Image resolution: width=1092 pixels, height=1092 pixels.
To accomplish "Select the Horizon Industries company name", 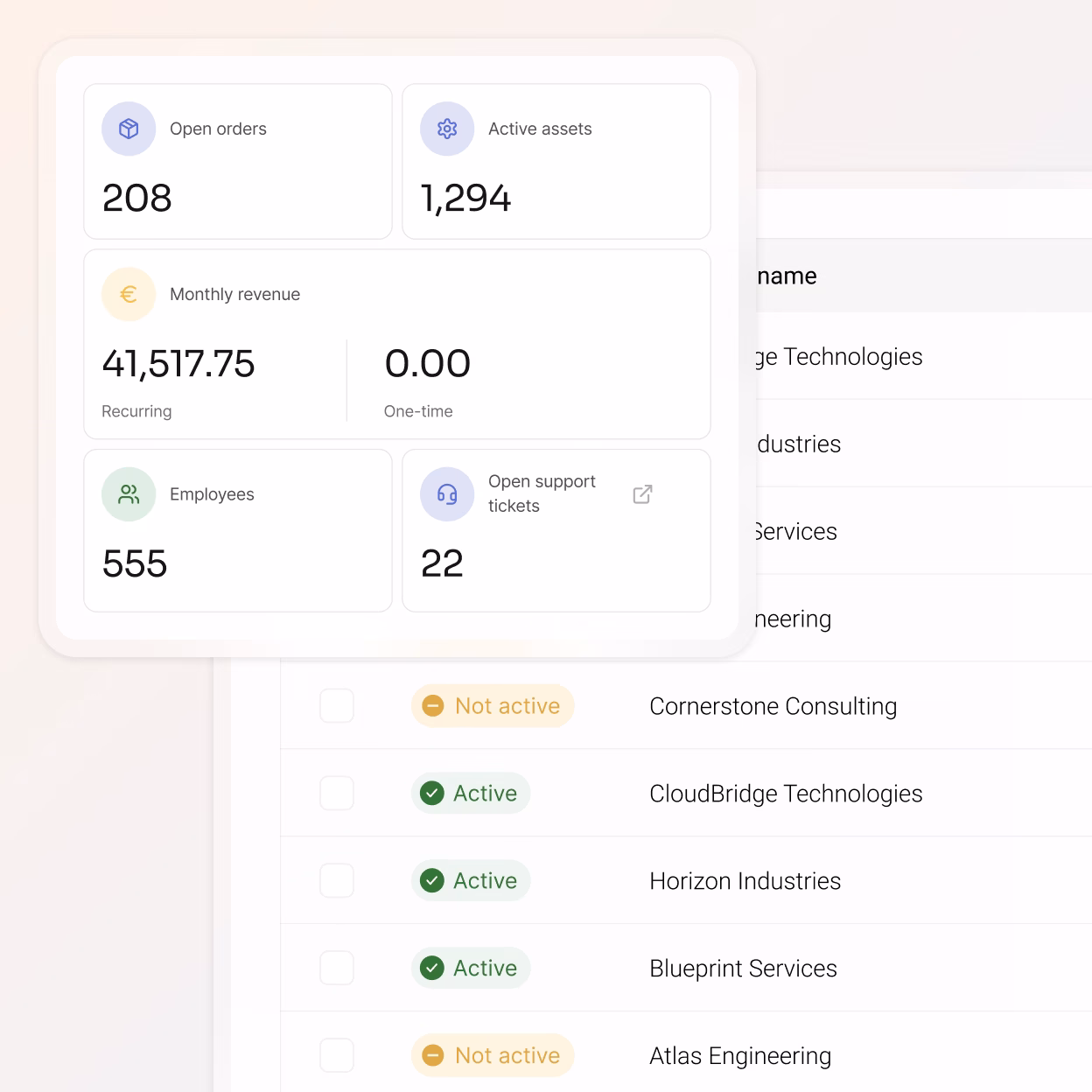I will pos(745,881).
